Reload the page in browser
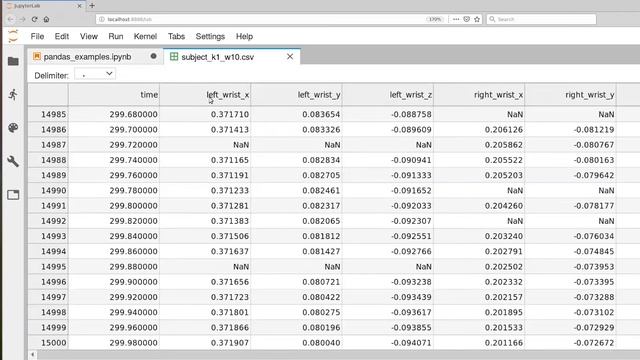The height and width of the screenshot is (360, 640). [34, 19]
